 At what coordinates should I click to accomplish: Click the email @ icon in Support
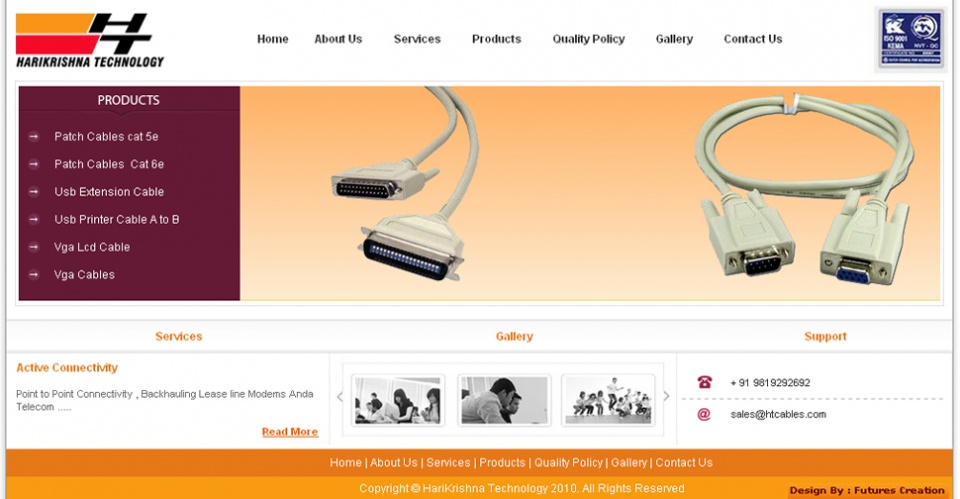click(x=704, y=415)
